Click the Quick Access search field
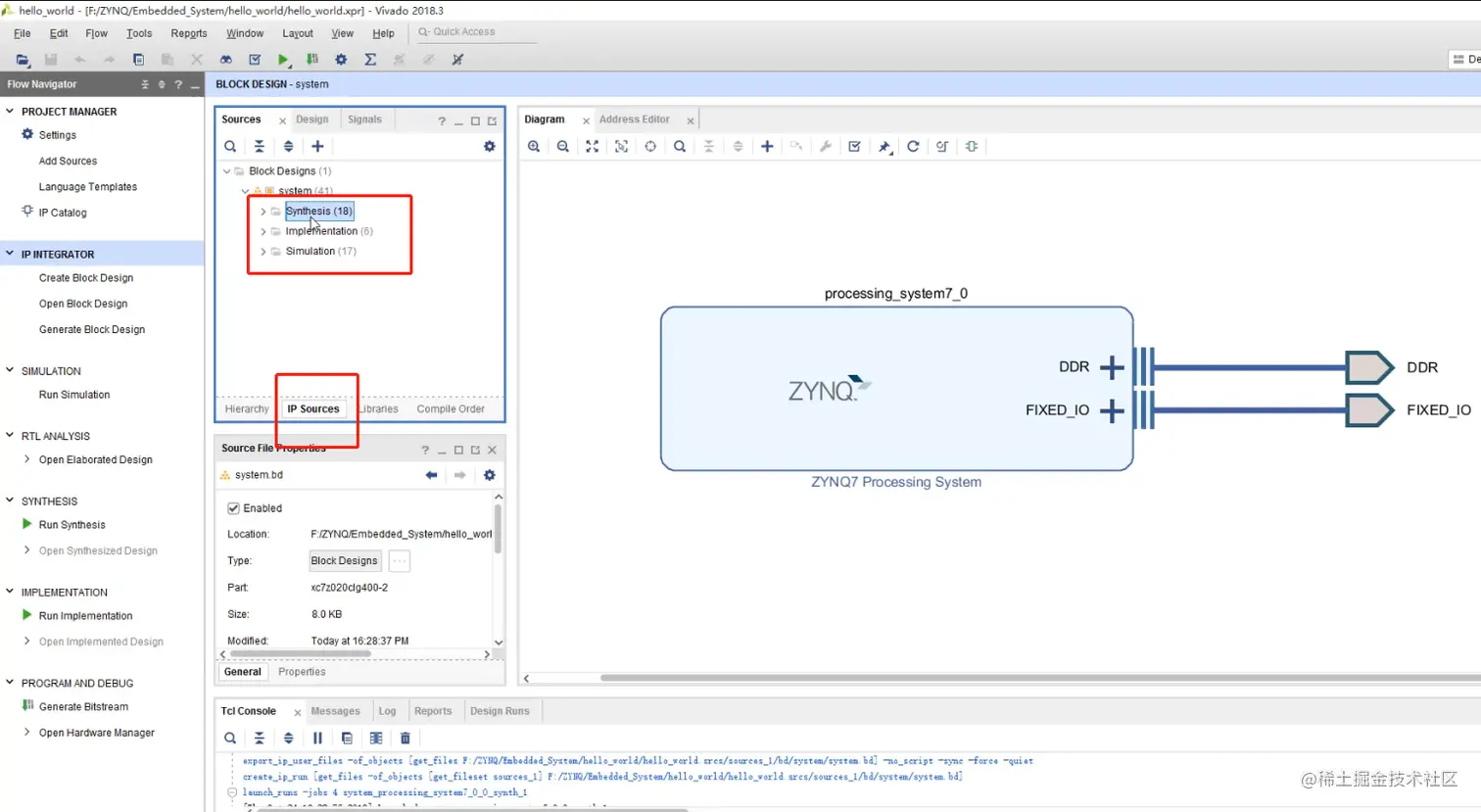Viewport: 1481px width, 812px height. [476, 32]
